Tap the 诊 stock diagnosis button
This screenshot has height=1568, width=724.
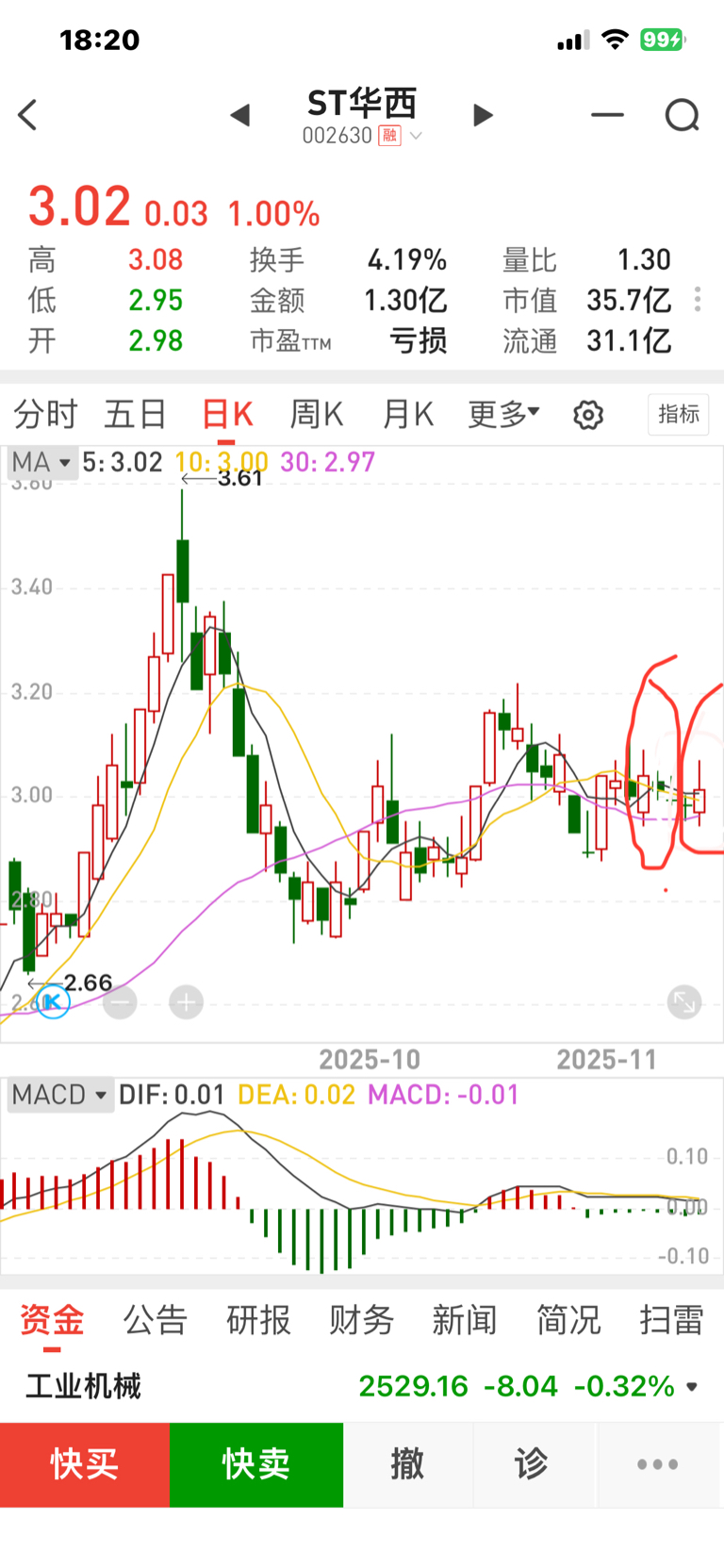[x=531, y=1464]
